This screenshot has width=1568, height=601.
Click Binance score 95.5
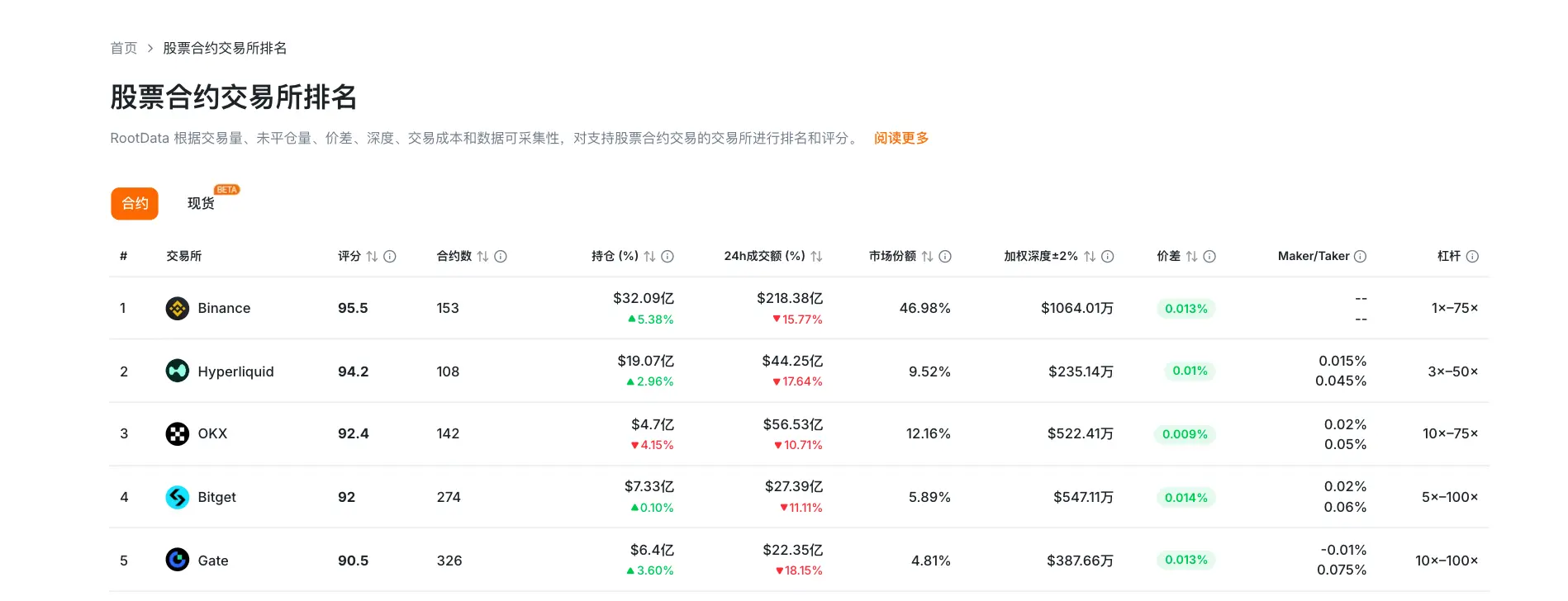click(353, 308)
